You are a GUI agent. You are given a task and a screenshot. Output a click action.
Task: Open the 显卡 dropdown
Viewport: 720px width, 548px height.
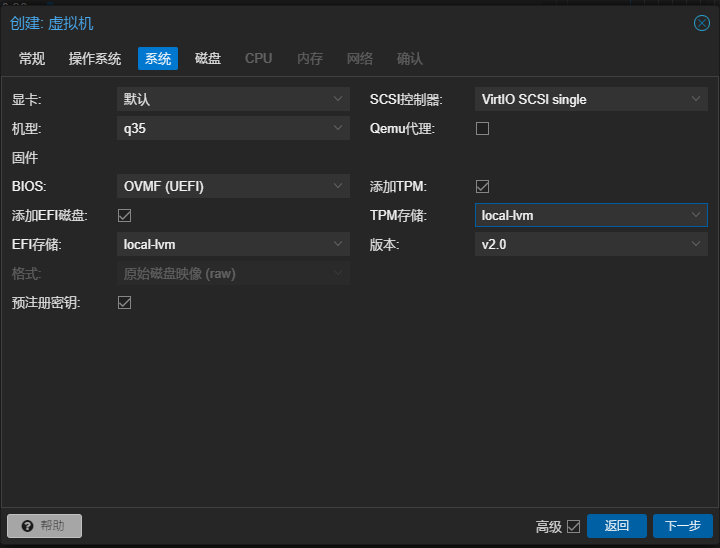click(338, 99)
